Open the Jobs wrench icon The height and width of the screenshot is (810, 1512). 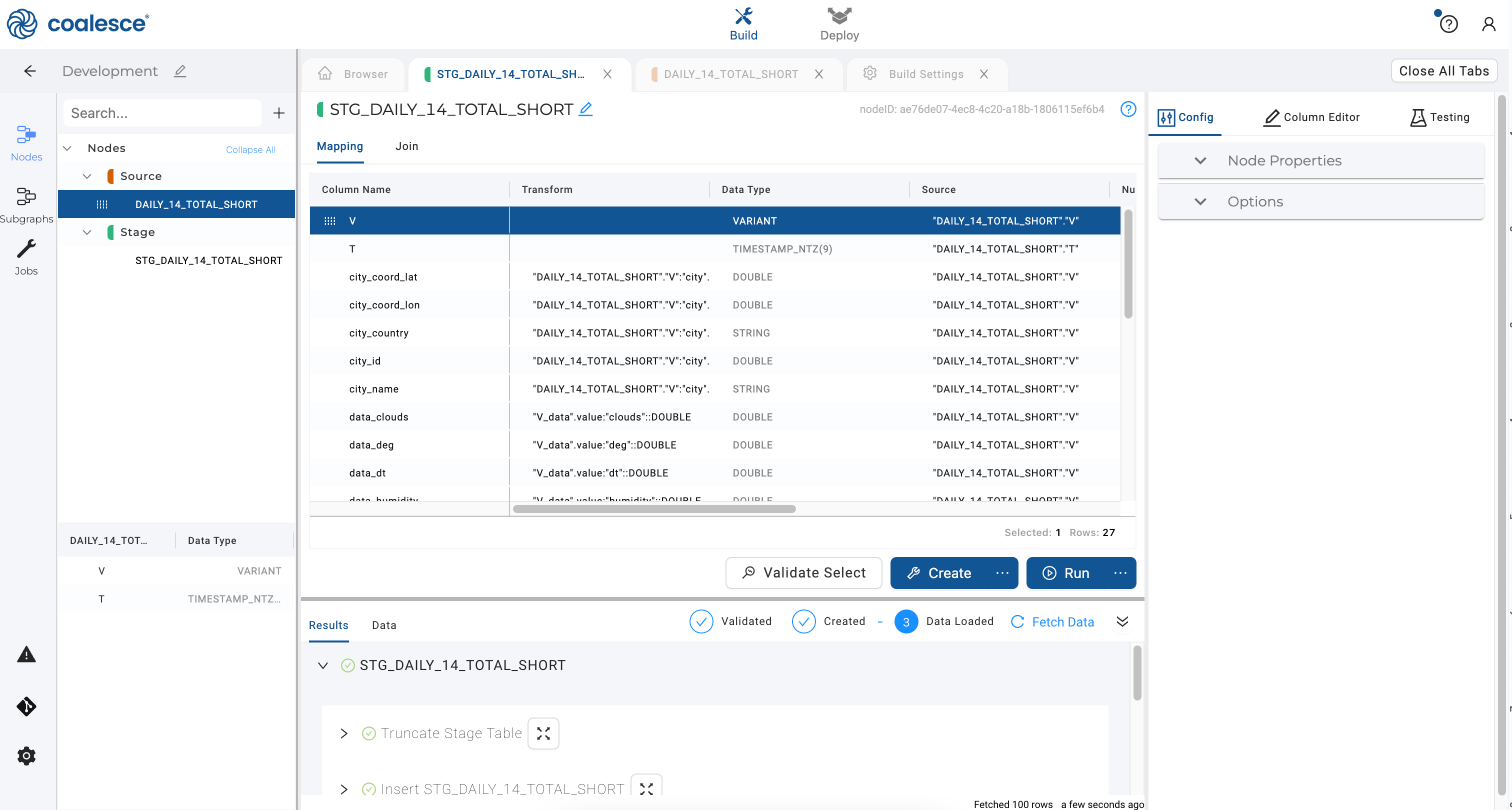(x=27, y=256)
